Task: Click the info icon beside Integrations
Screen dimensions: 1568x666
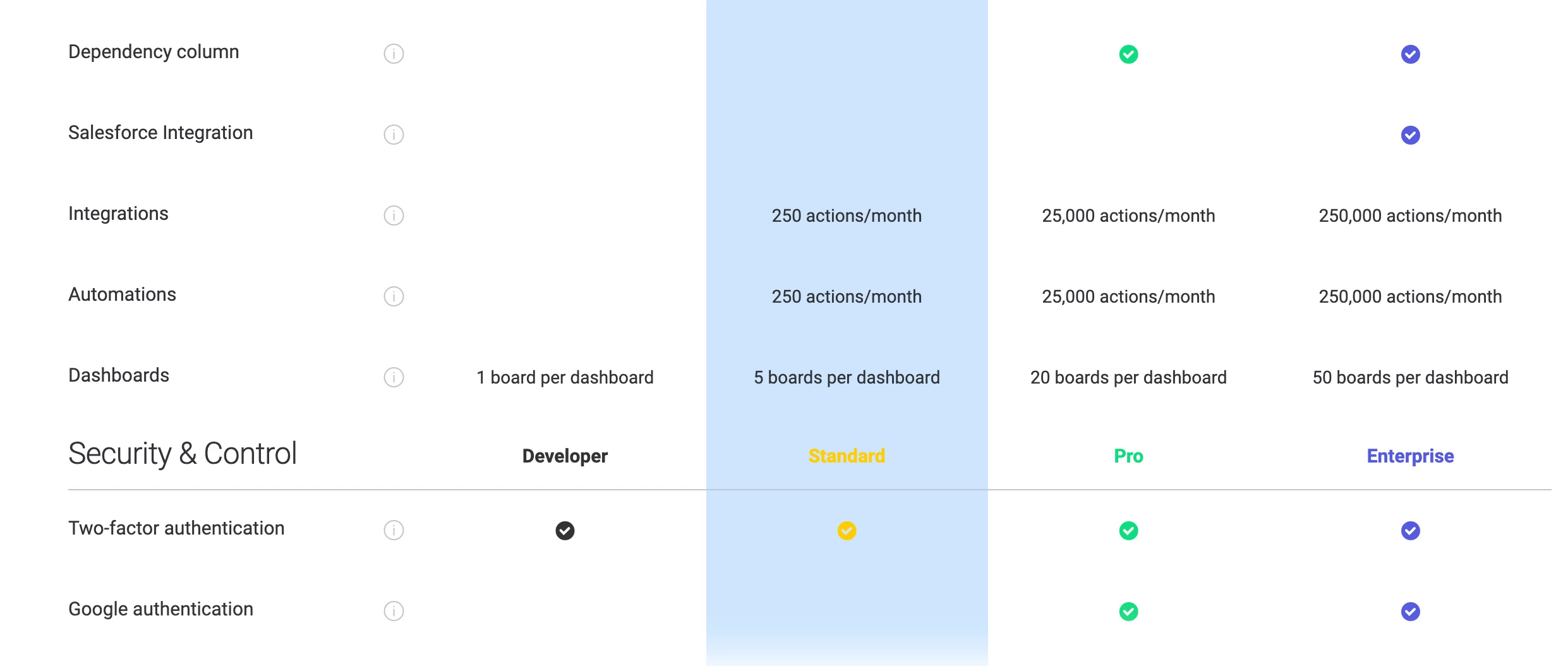Action: click(394, 215)
